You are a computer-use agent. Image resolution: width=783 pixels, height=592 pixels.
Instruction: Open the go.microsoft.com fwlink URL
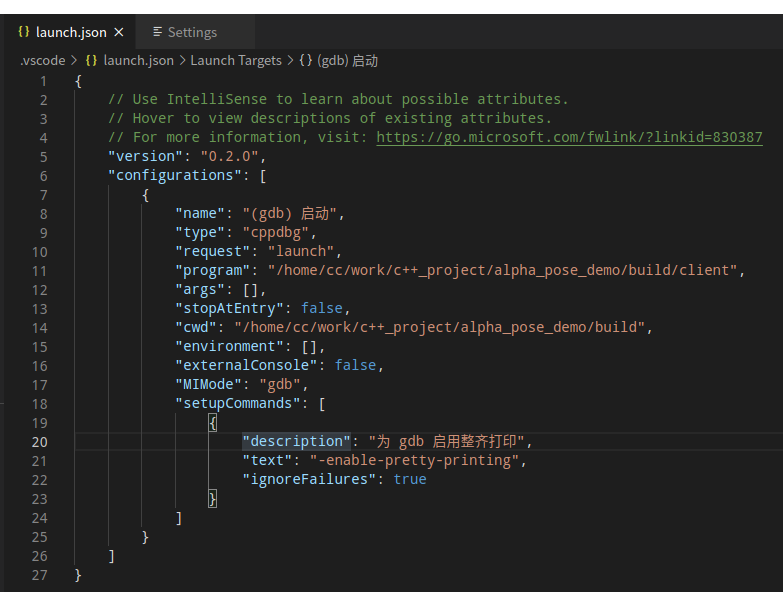pyautogui.click(x=569, y=137)
